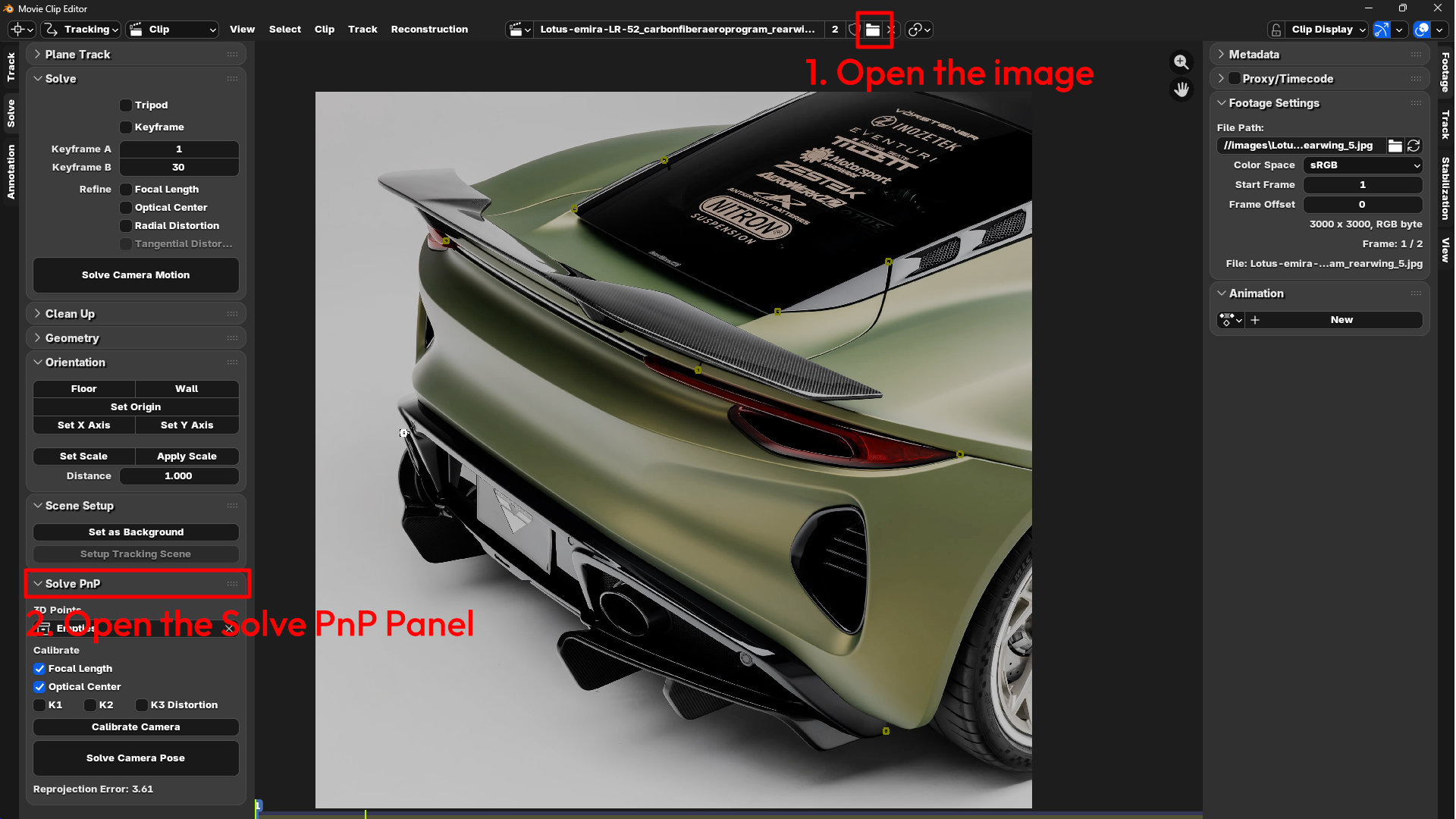The image size is (1456, 819).
Task: Toggle the lock selection padlock icon
Action: click(1276, 30)
